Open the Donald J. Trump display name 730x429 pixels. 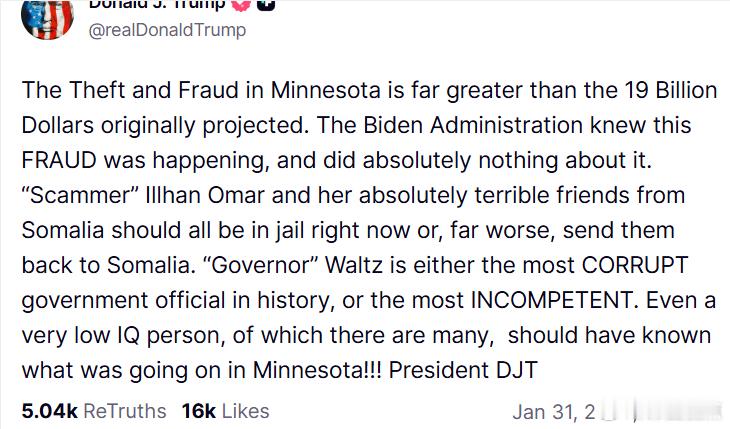point(157,4)
